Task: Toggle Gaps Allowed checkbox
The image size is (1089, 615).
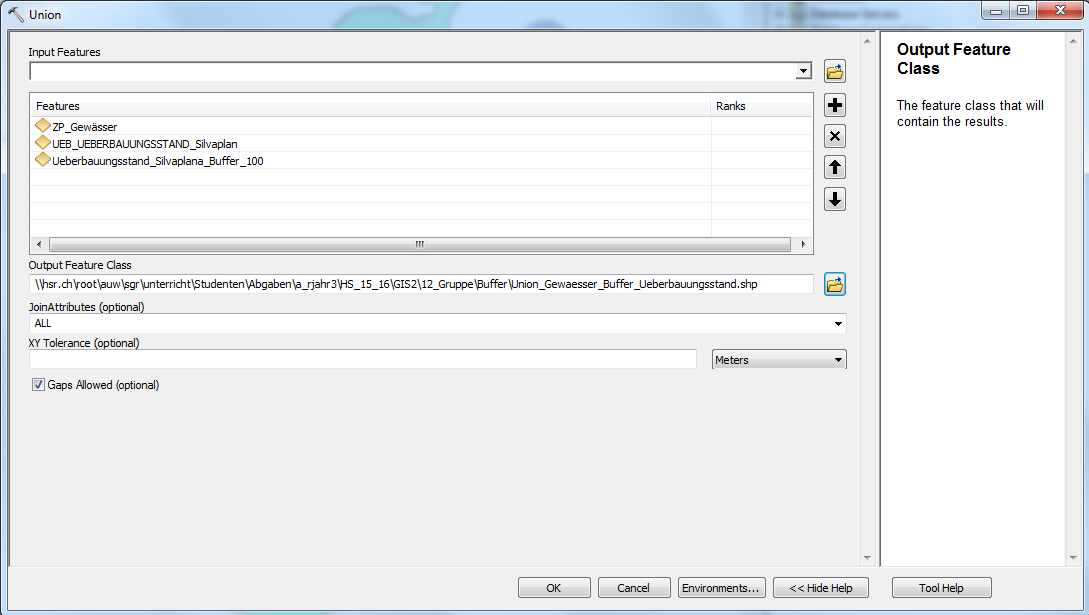Action: 38,385
